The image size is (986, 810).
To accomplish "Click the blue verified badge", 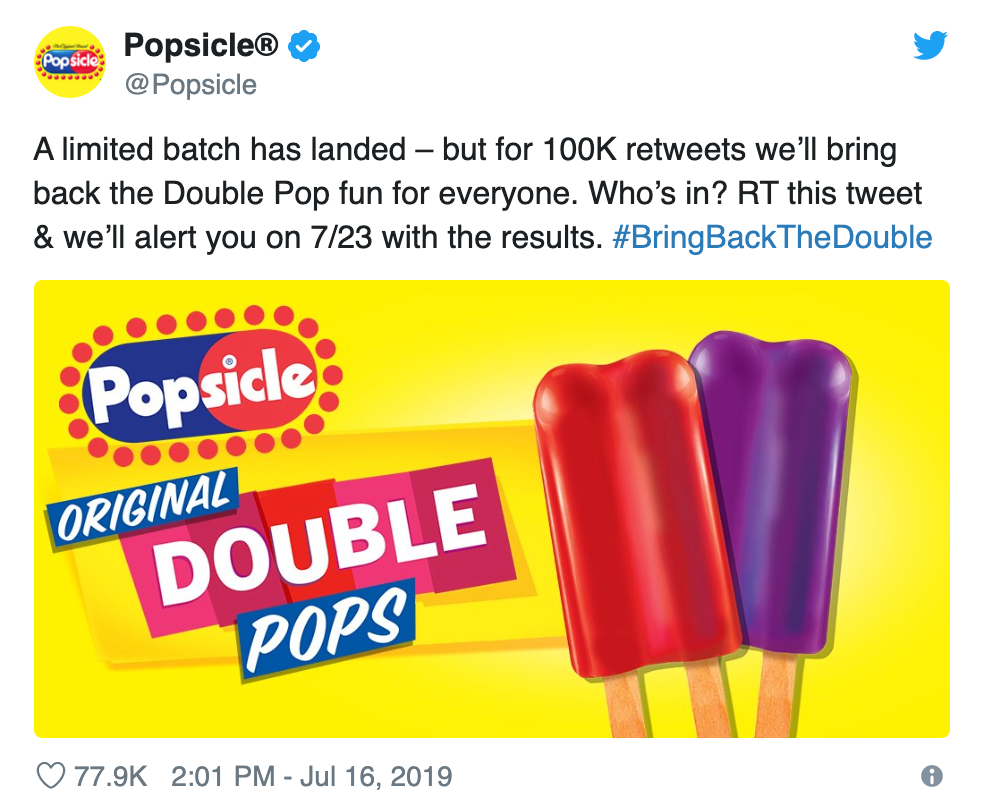I will (x=304, y=46).
